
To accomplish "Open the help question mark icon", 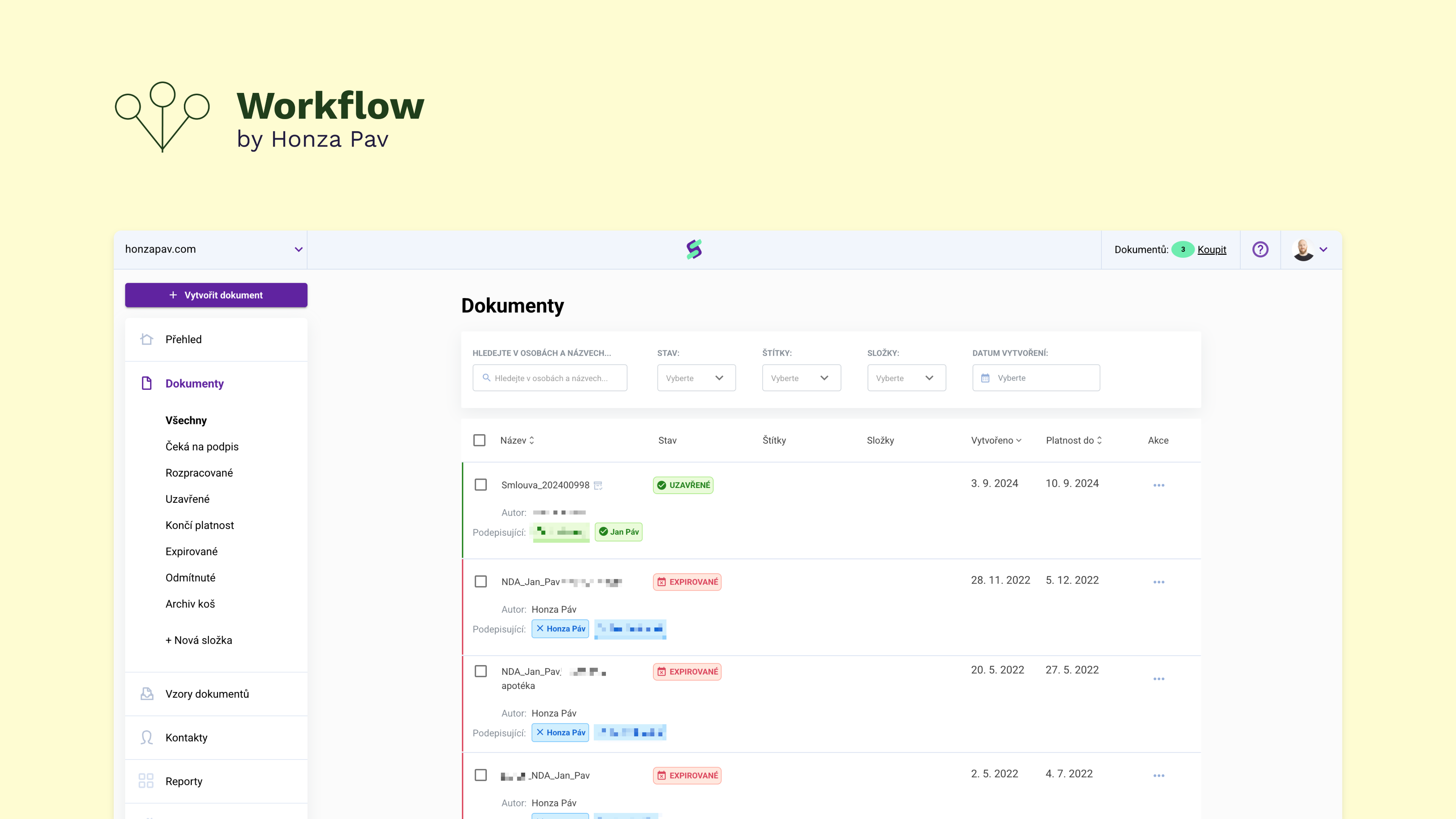I will click(x=1260, y=249).
